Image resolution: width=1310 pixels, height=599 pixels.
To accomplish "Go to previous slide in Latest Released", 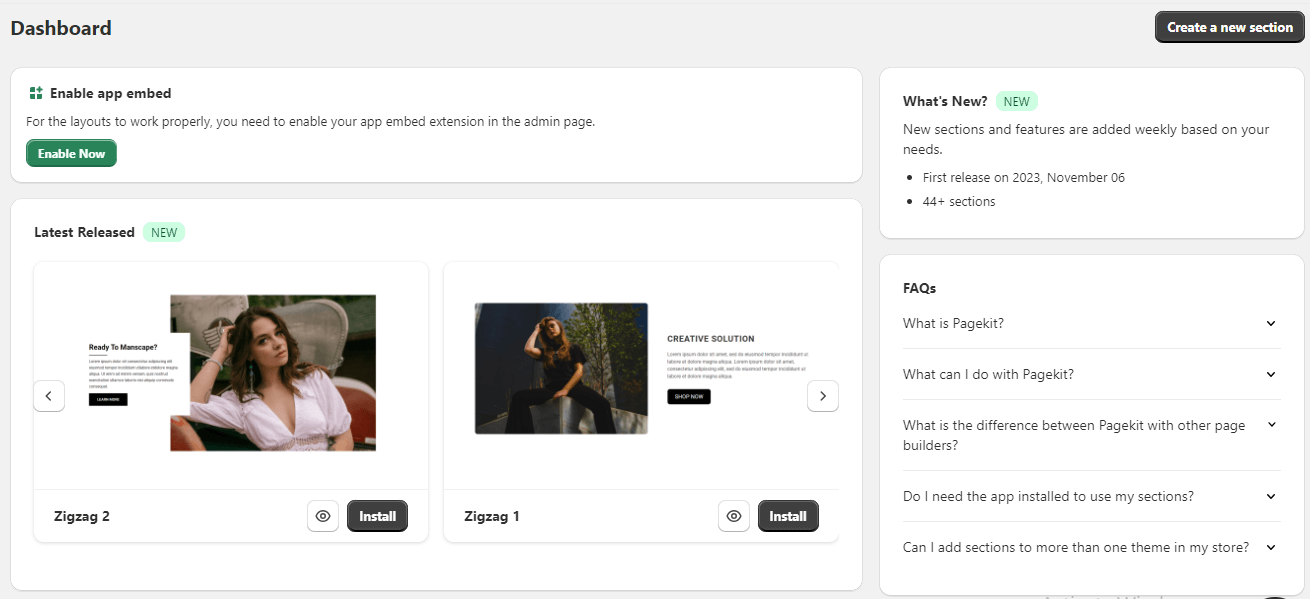I will [49, 396].
